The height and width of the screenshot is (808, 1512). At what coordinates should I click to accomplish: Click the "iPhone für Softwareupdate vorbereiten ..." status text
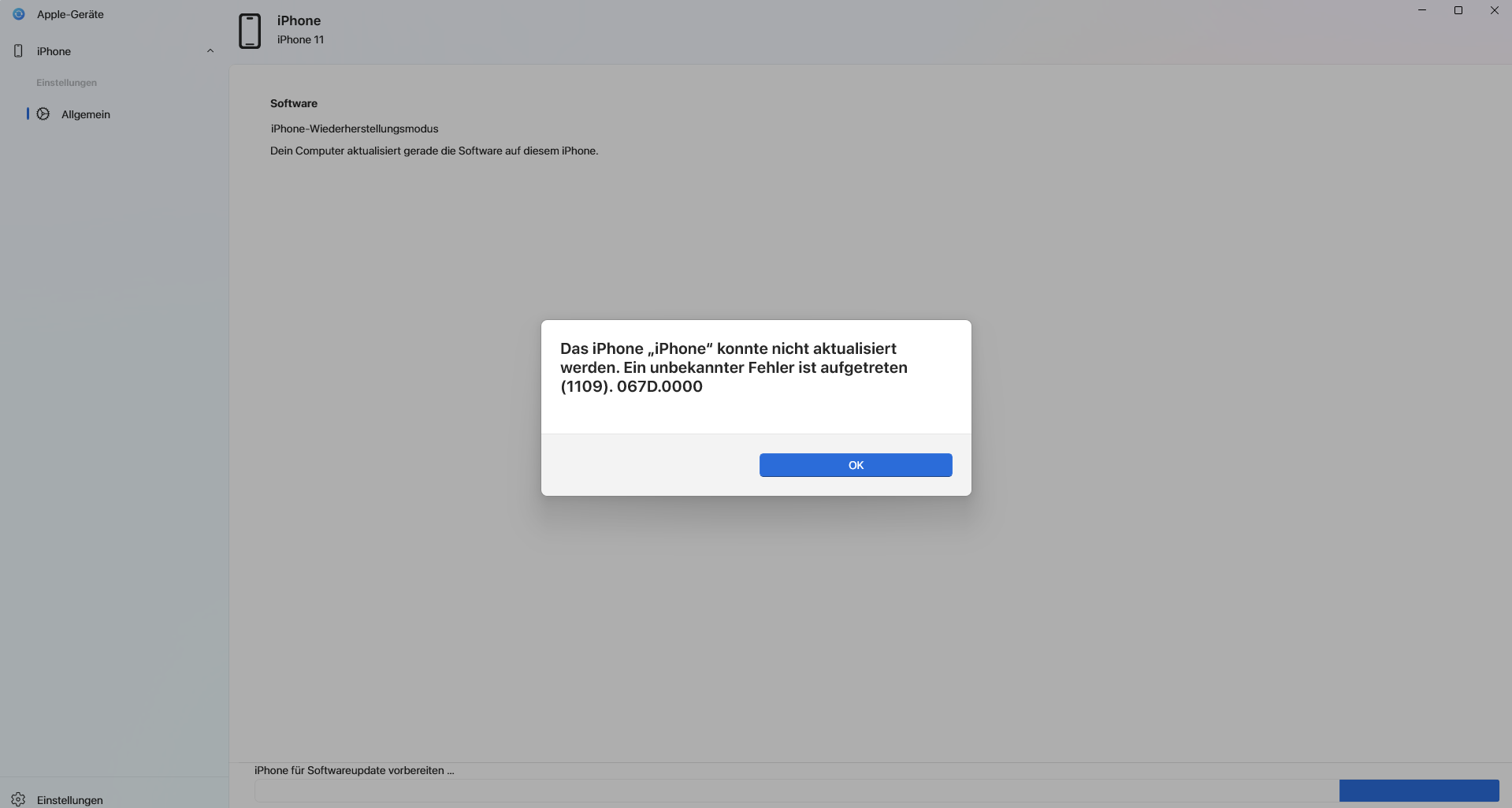(355, 770)
